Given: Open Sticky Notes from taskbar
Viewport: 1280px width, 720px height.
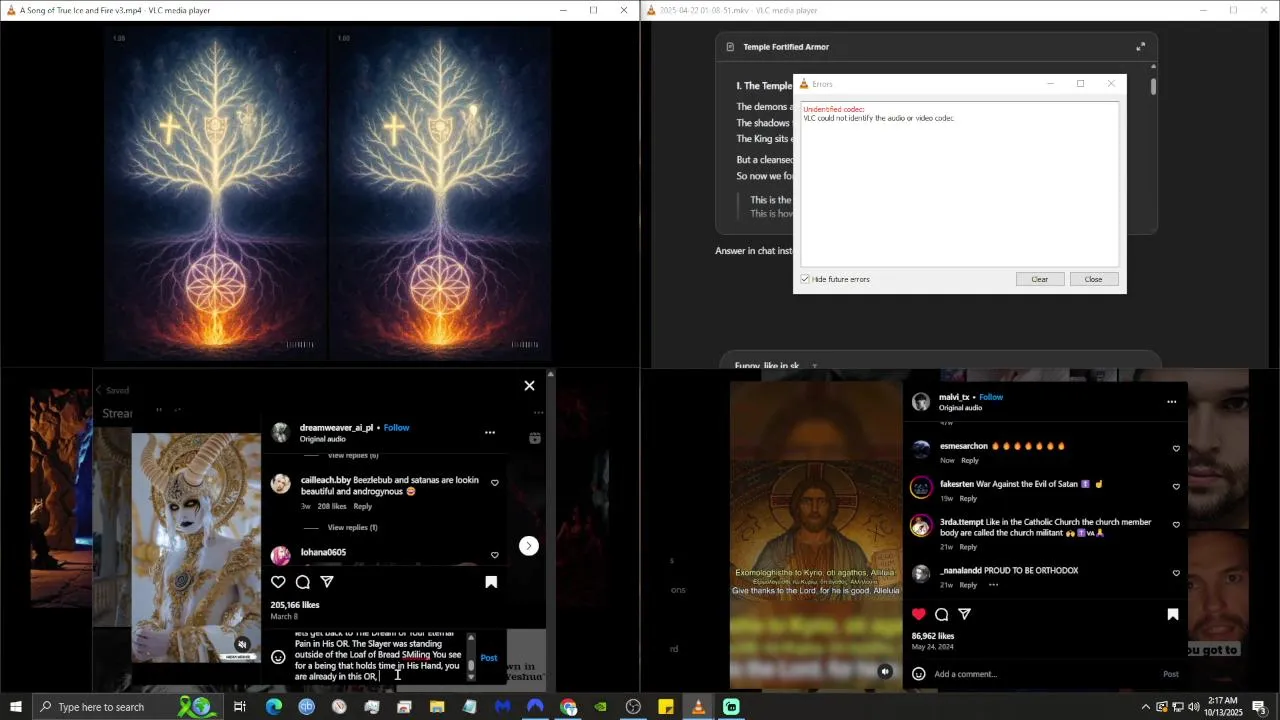Looking at the screenshot, I should coord(666,707).
